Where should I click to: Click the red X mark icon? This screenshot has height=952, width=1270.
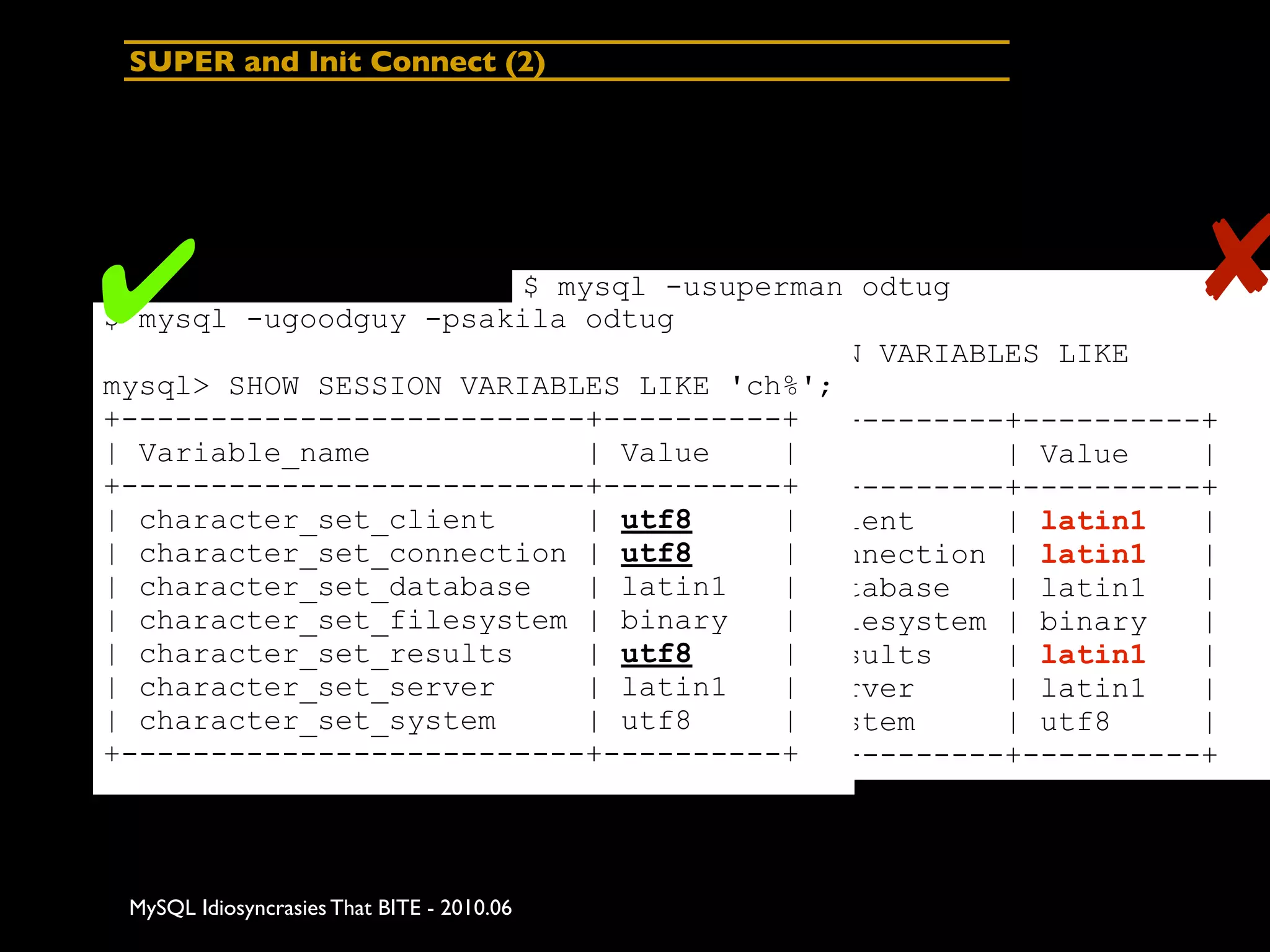tap(1239, 257)
